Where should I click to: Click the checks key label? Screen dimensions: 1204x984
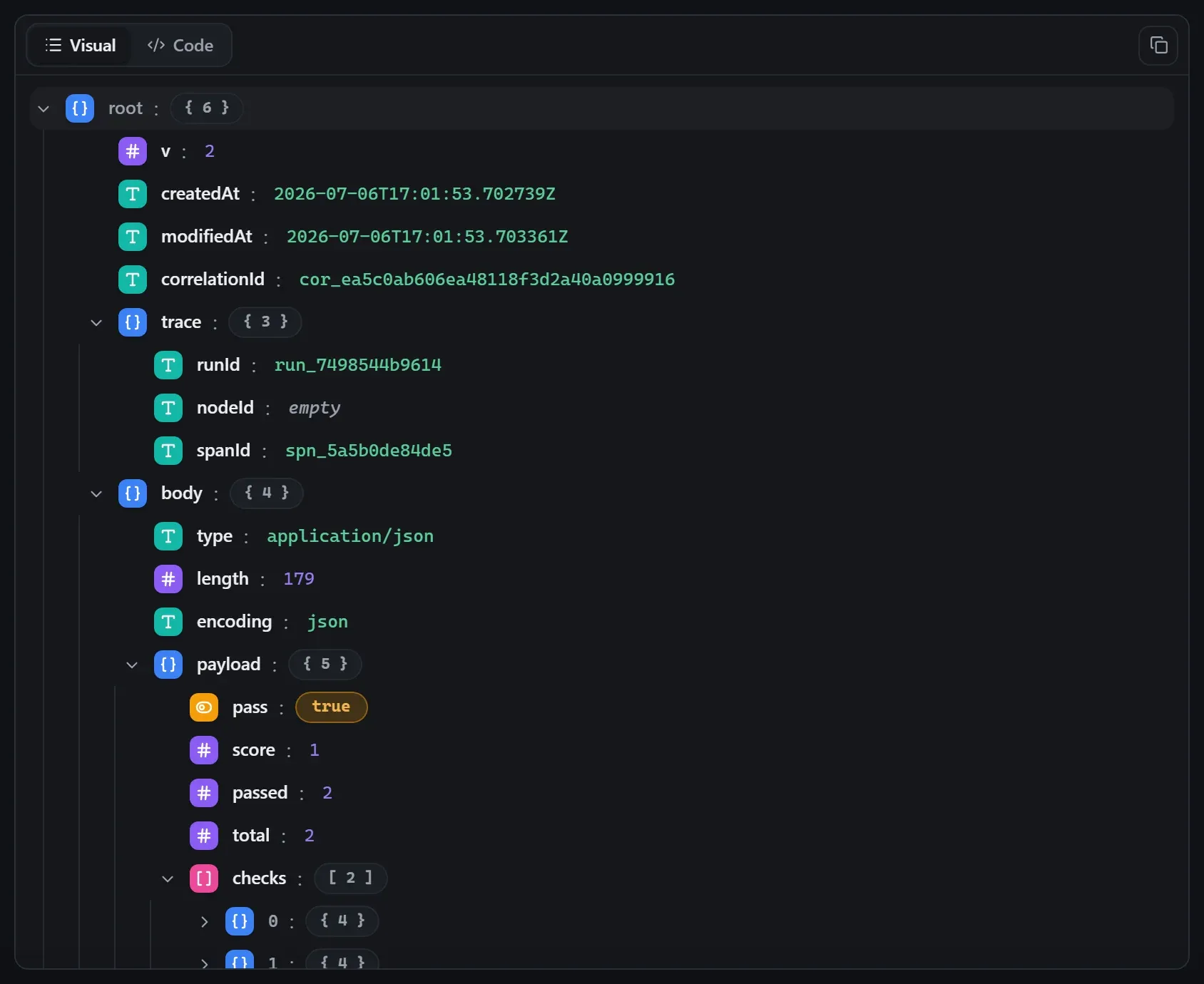259,878
